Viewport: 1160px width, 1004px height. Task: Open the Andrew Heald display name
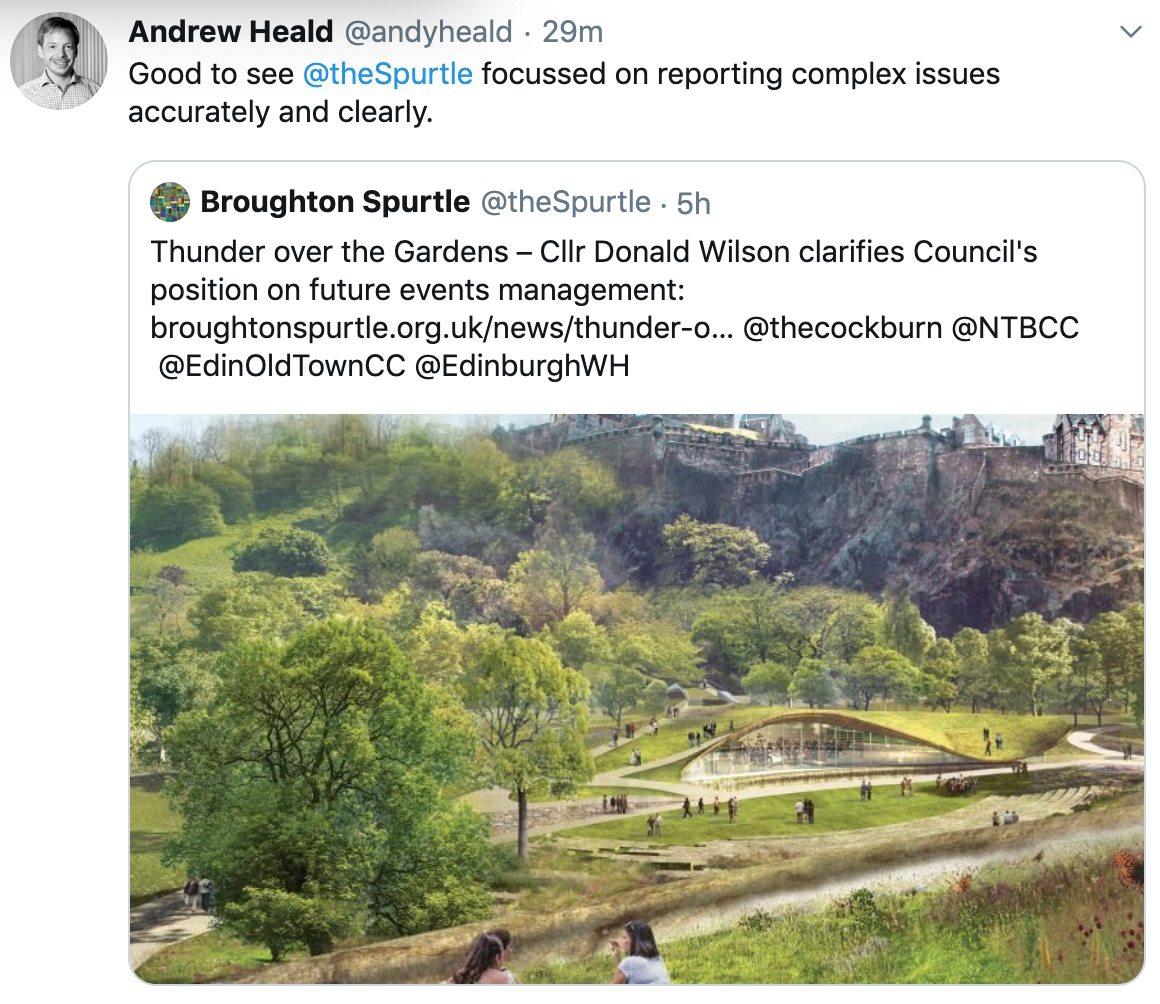[230, 32]
